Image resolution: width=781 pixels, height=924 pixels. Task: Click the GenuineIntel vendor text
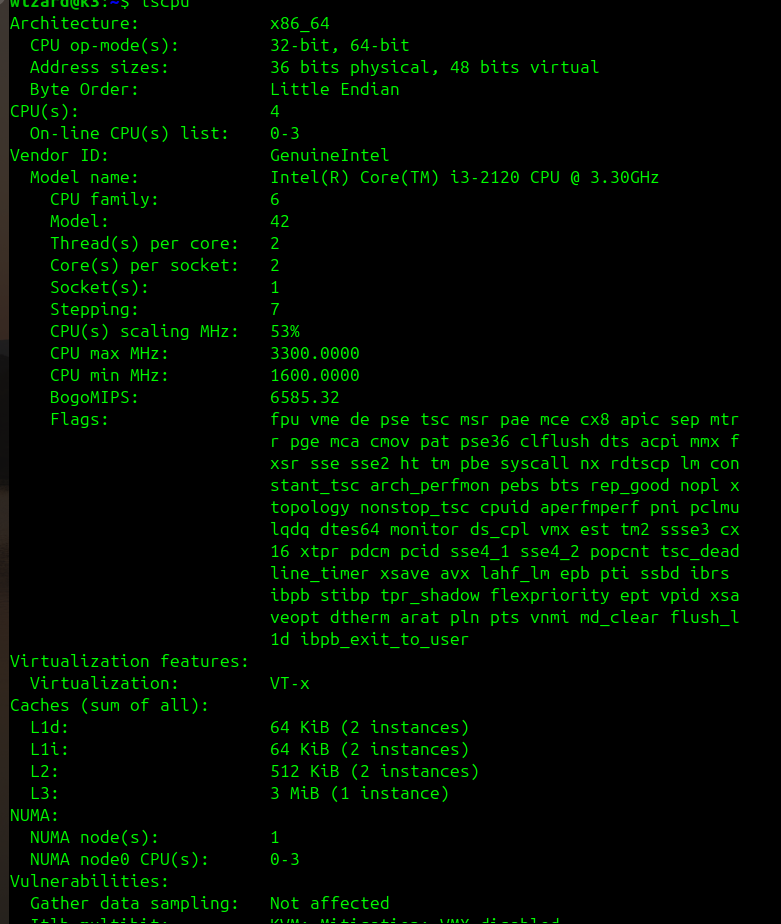pyautogui.click(x=329, y=156)
